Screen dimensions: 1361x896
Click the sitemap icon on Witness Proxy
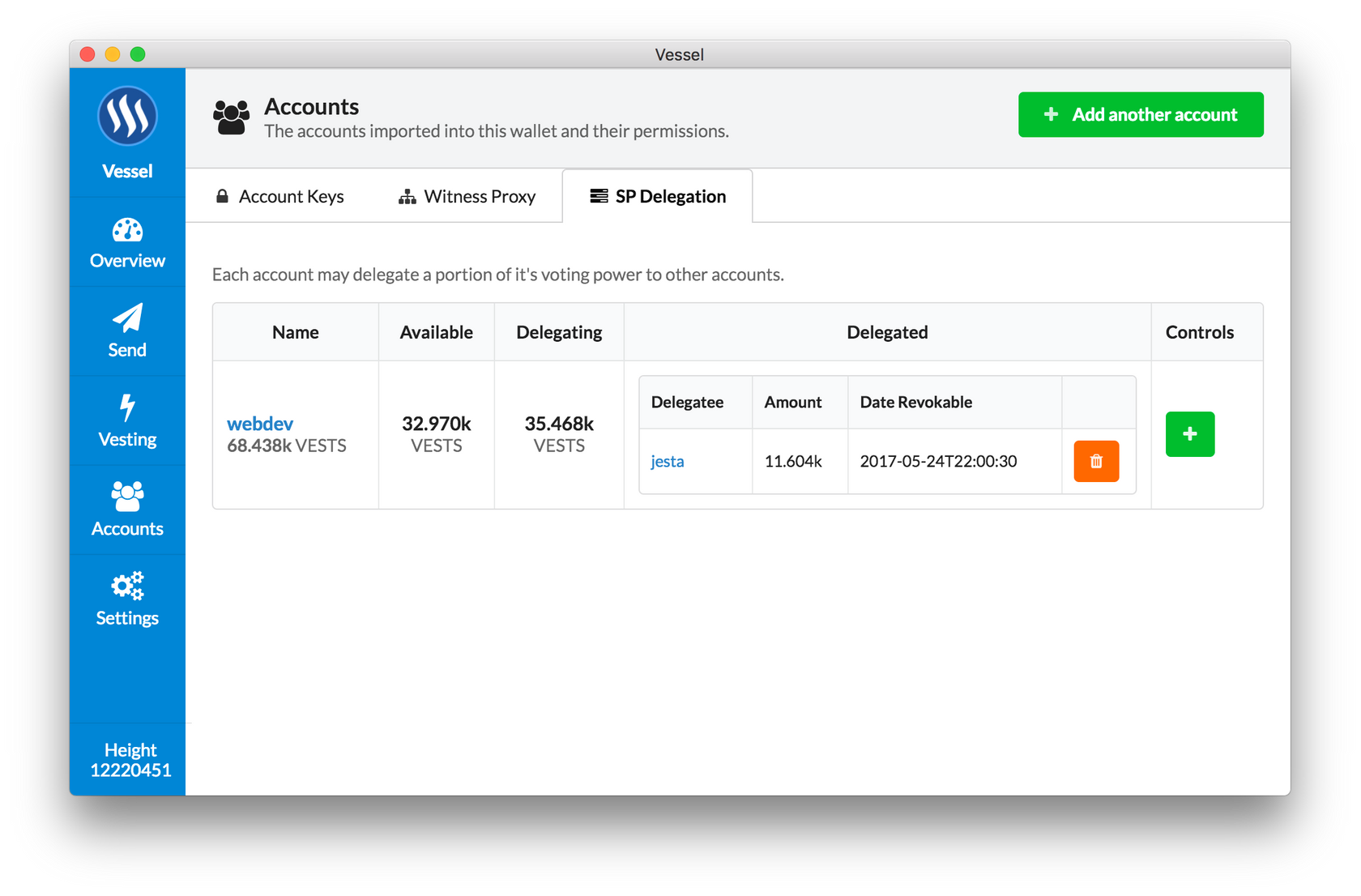(407, 196)
